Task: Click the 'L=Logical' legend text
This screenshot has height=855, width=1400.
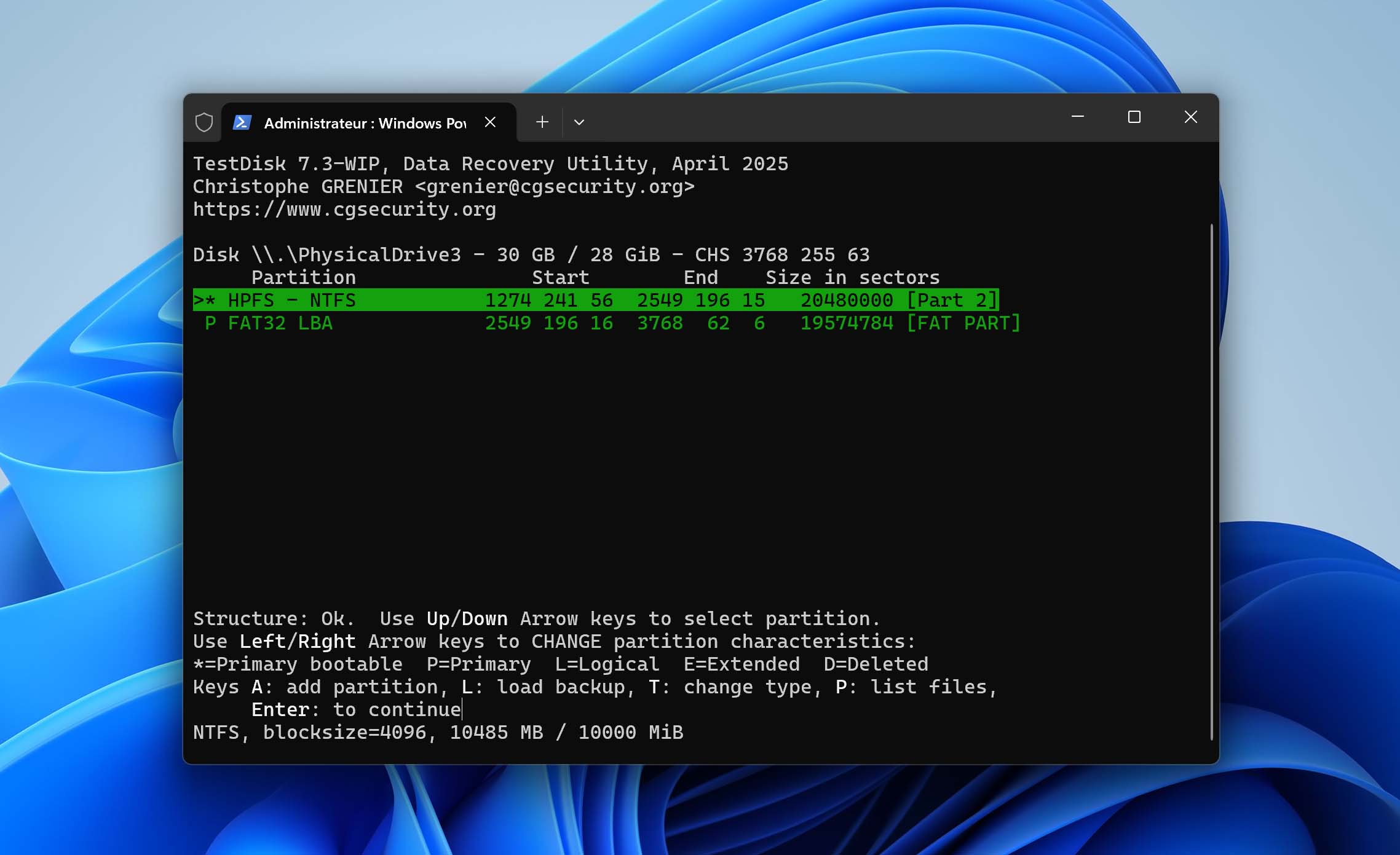Action: [607, 664]
